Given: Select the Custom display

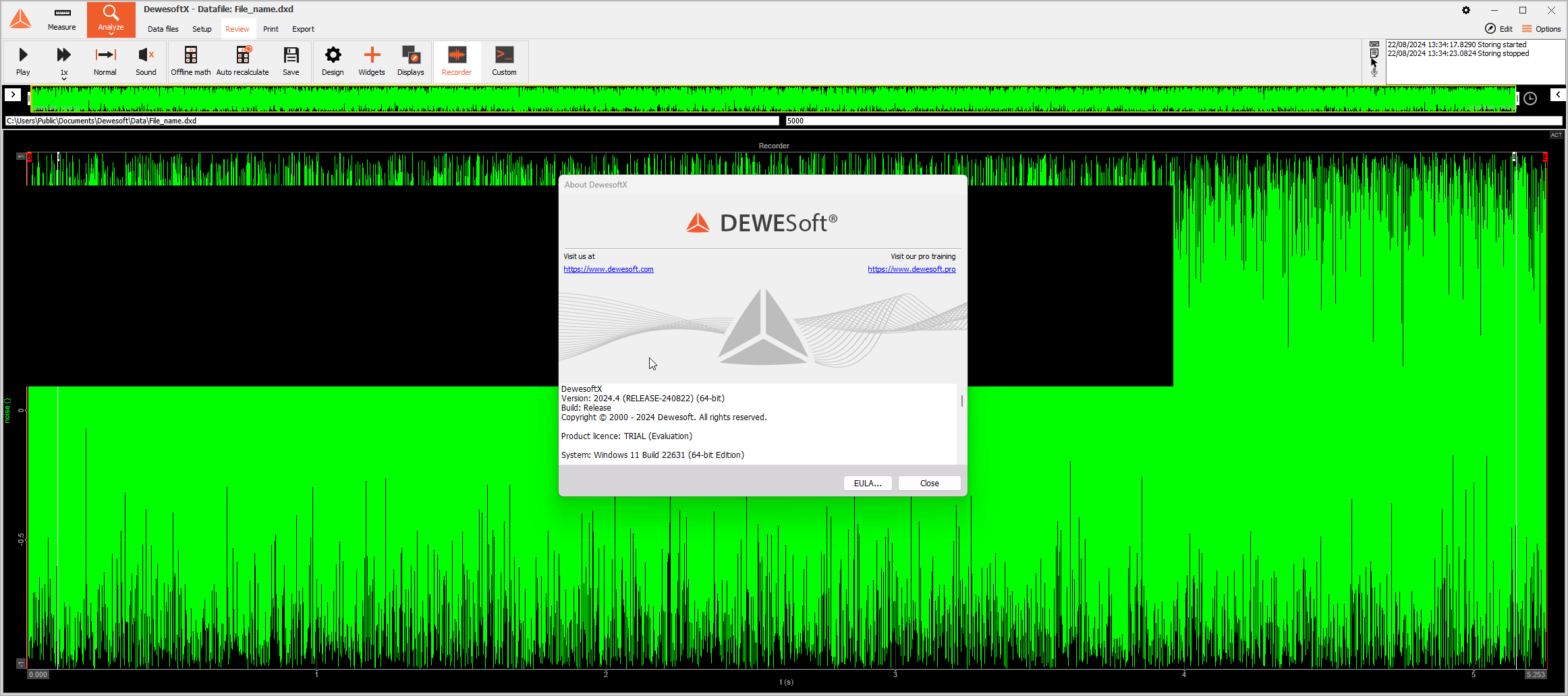Looking at the screenshot, I should tap(504, 61).
